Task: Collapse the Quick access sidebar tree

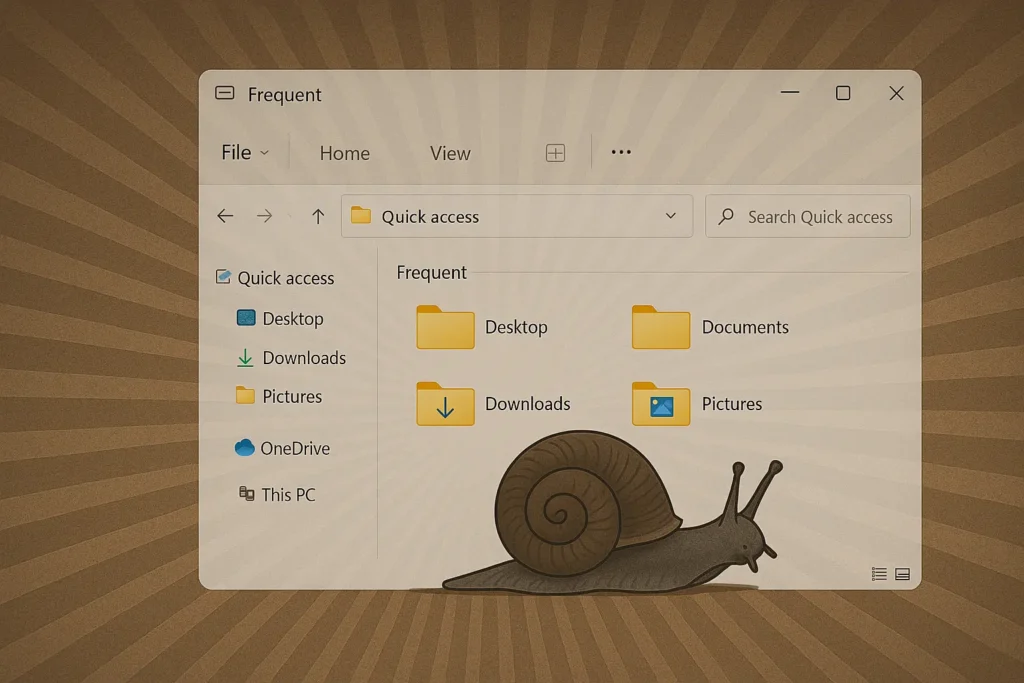Action: (223, 278)
